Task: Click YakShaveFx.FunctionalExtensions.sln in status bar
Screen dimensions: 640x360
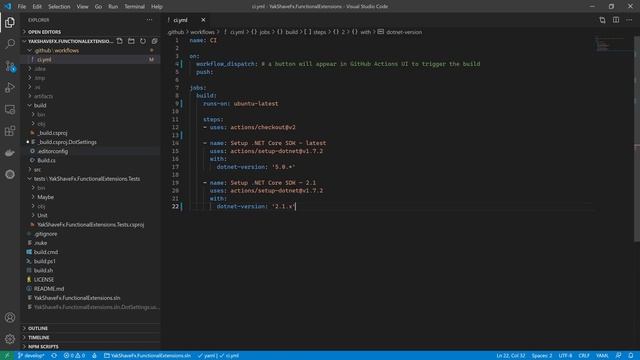Action: [147, 356]
